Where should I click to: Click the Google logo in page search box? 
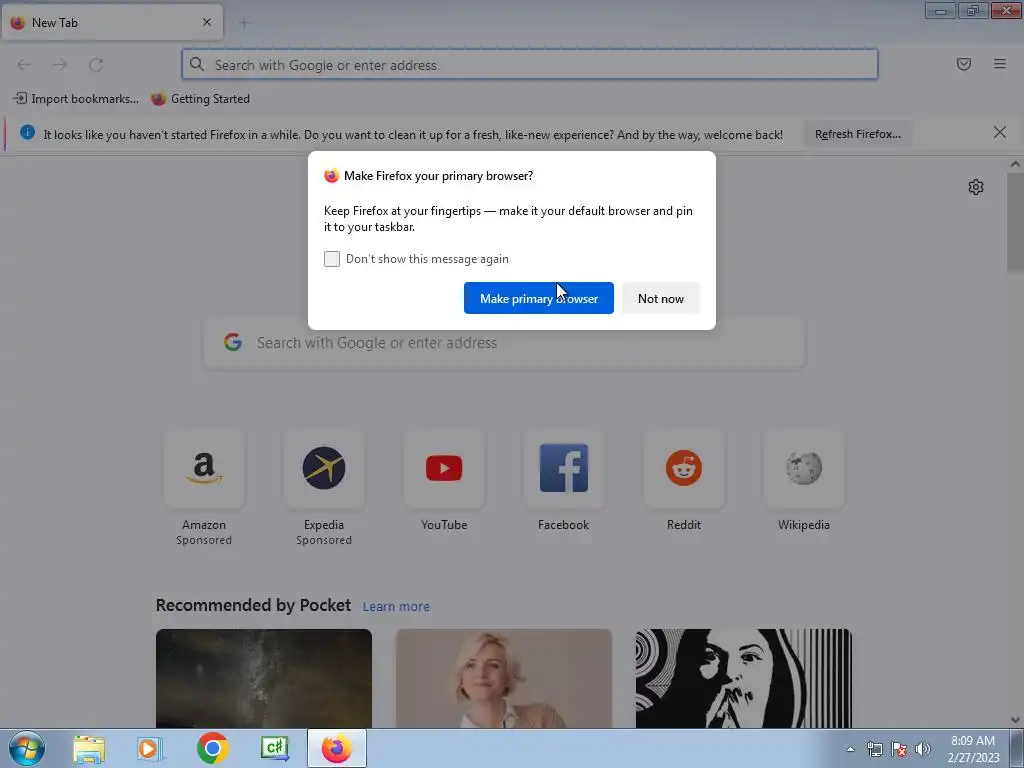(233, 342)
